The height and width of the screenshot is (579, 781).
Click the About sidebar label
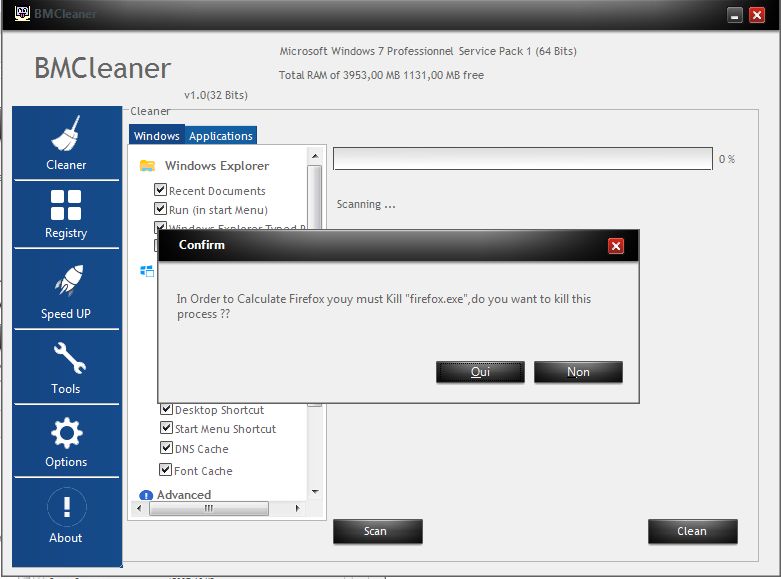66,538
